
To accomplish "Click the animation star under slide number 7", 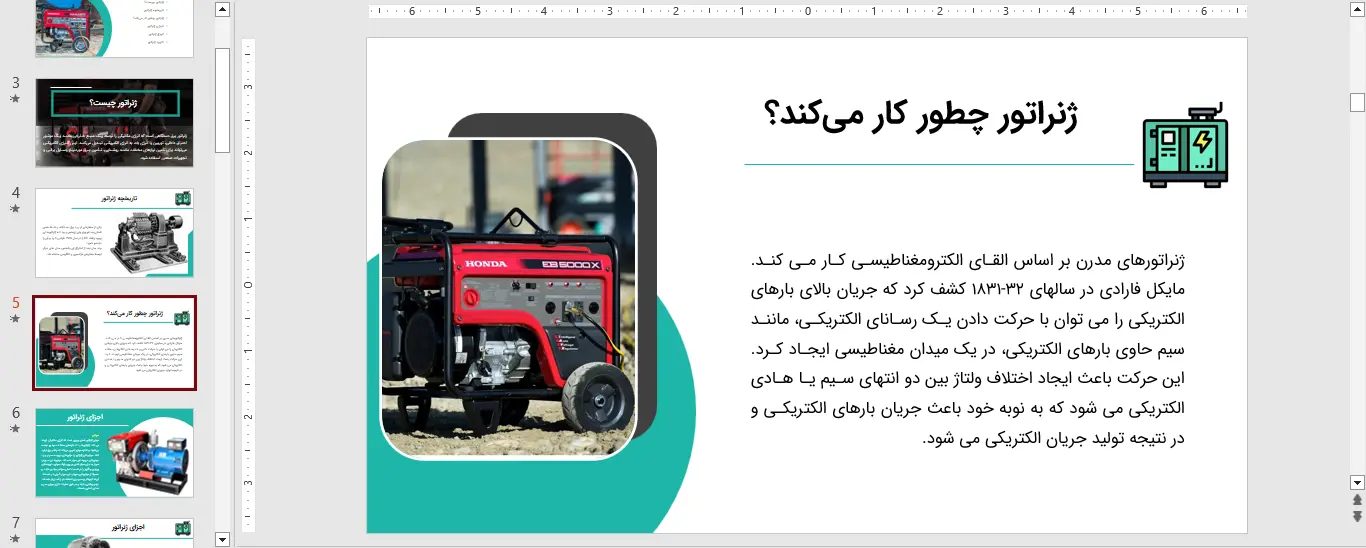I will 15,539.
